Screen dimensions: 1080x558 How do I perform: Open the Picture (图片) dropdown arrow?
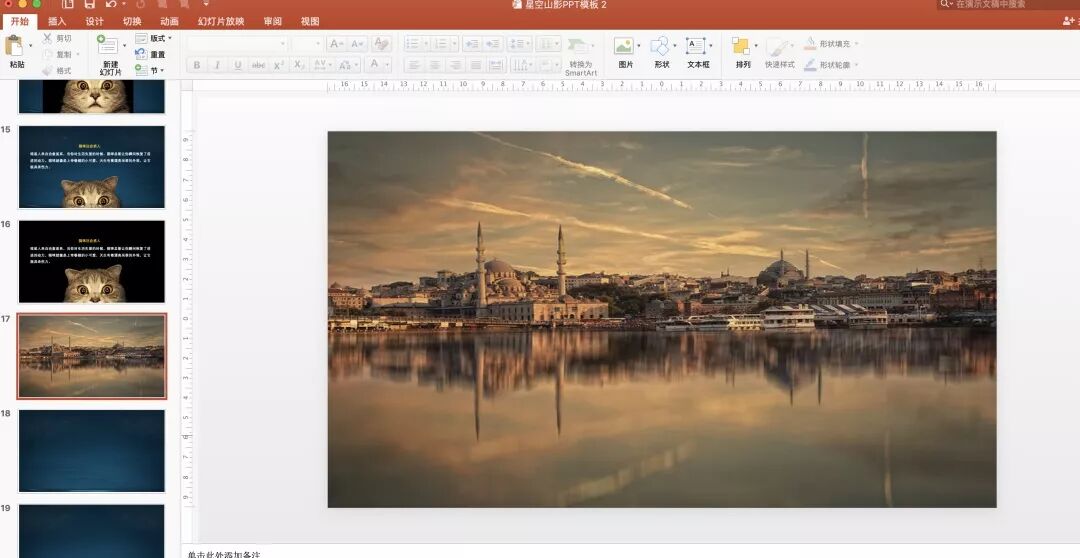[x=638, y=45]
